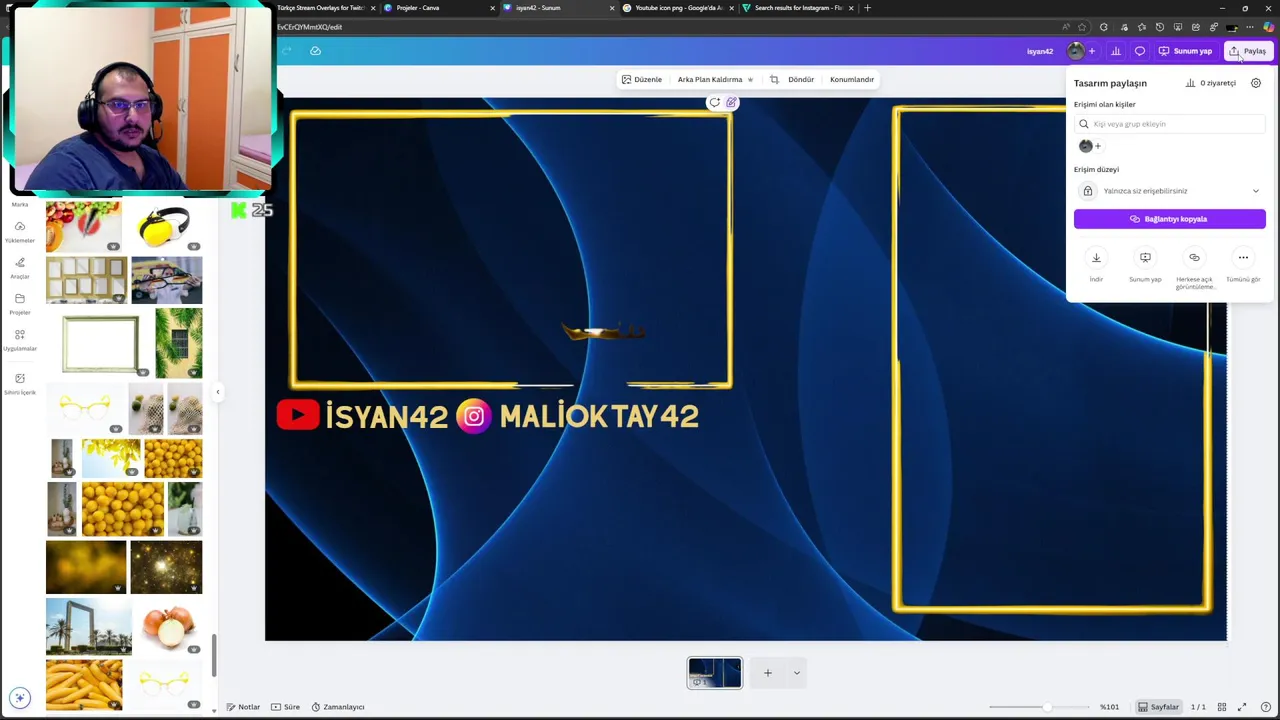Add a new page with plus button
1280x720 pixels.
tap(768, 673)
